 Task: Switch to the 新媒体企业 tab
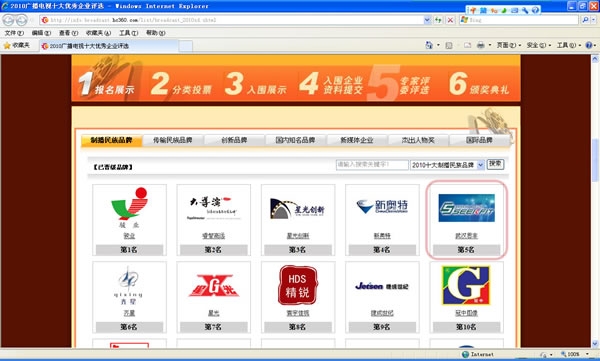coord(357,140)
